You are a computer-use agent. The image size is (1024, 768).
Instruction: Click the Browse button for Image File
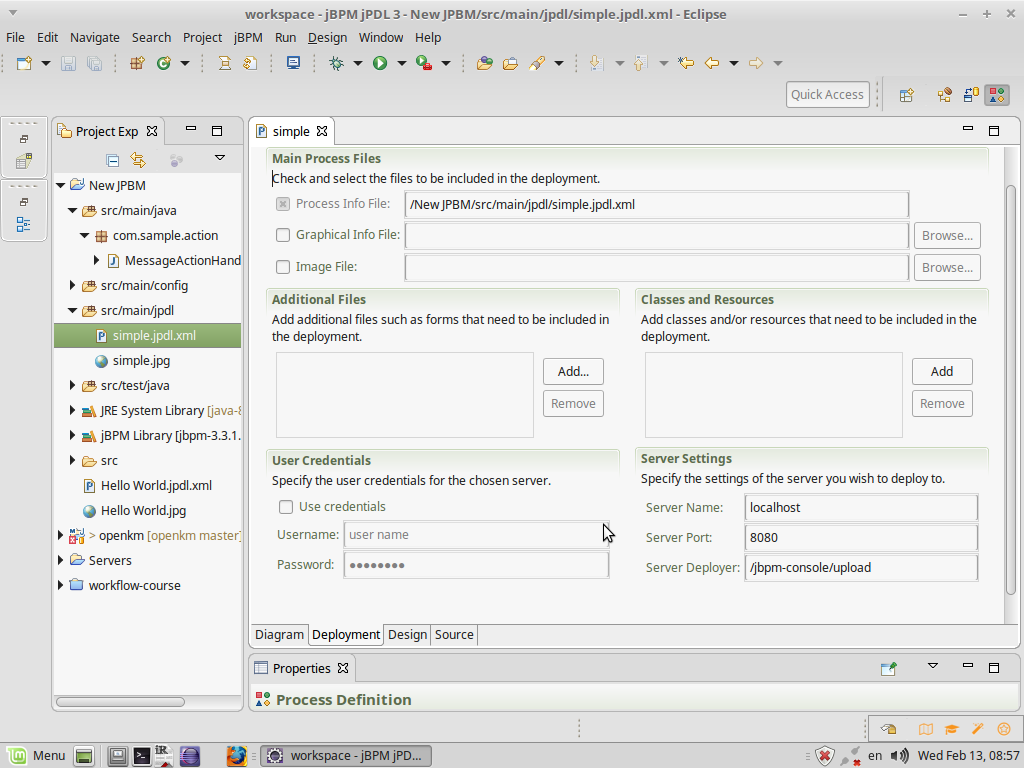[x=946, y=266]
